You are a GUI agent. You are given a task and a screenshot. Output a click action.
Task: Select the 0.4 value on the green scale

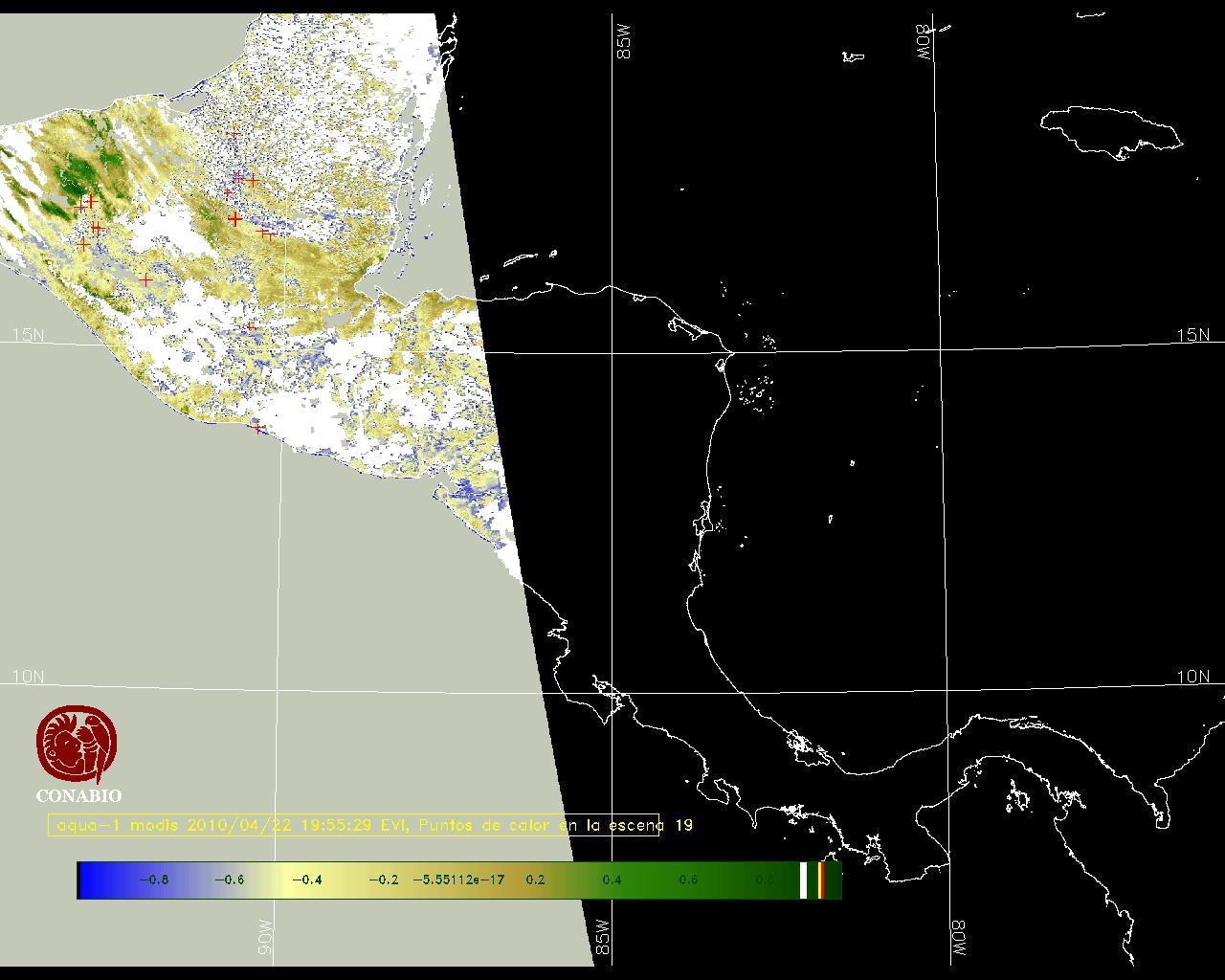pos(612,880)
